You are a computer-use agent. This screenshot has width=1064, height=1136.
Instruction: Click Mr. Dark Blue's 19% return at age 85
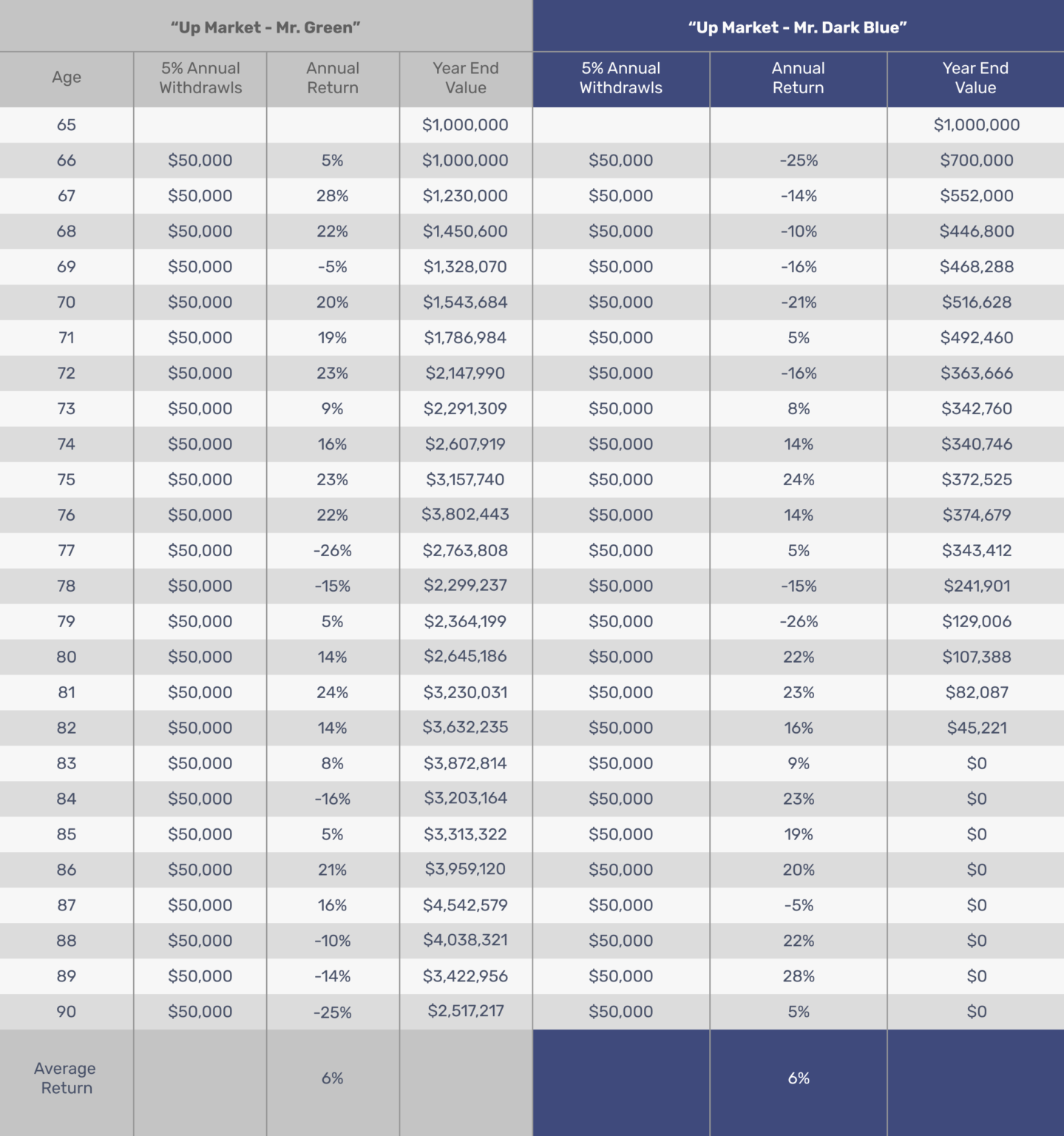(799, 835)
